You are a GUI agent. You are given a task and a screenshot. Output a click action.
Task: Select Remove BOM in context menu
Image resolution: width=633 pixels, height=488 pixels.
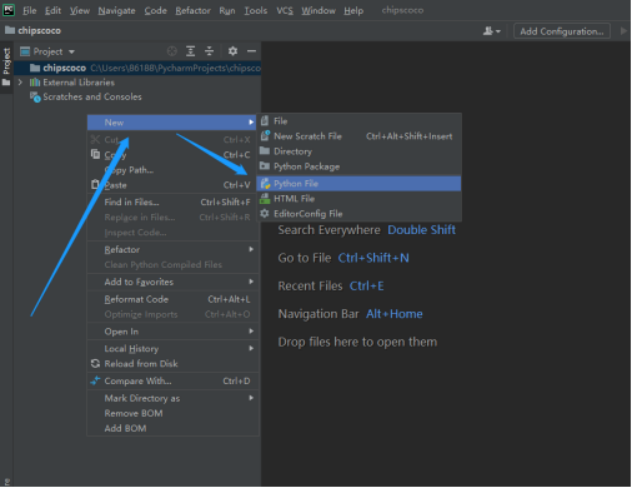(x=173, y=413)
